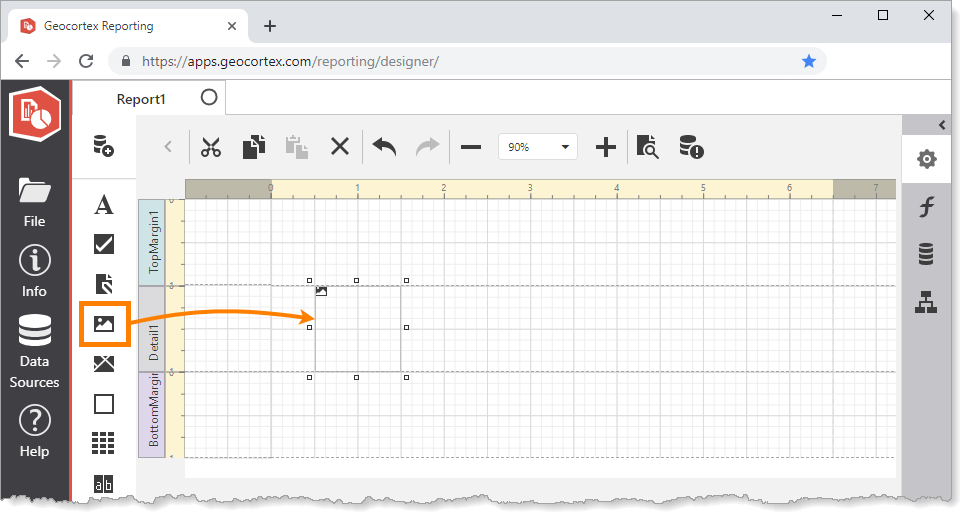
Task: Collapse the right properties panel
Action: tap(942, 125)
